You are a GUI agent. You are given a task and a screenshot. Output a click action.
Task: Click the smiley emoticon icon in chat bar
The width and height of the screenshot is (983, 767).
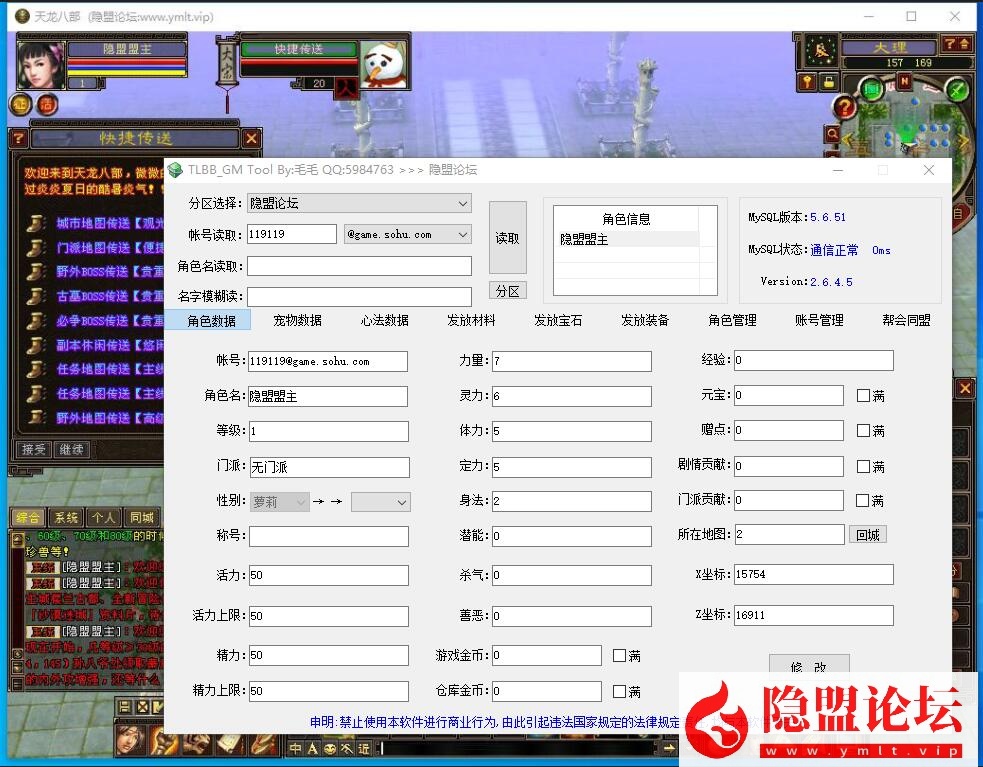(330, 748)
